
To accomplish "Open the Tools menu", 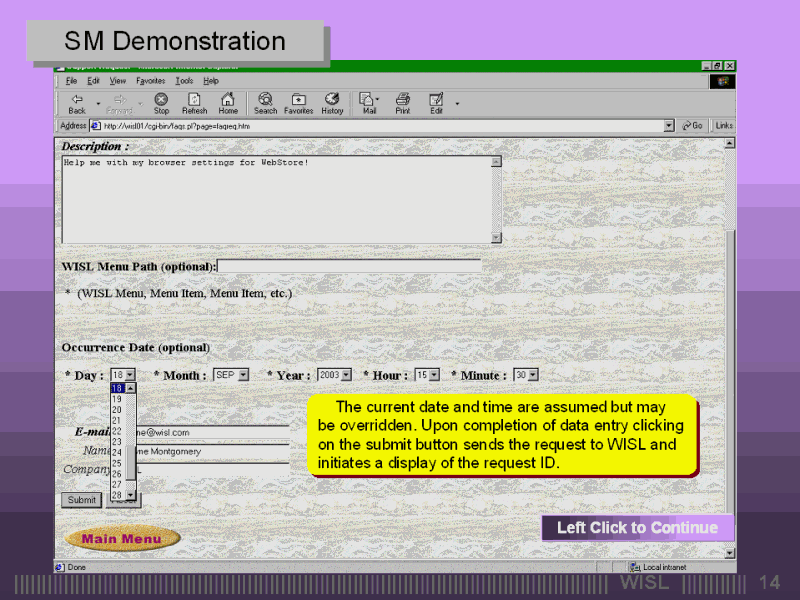I will [184, 81].
